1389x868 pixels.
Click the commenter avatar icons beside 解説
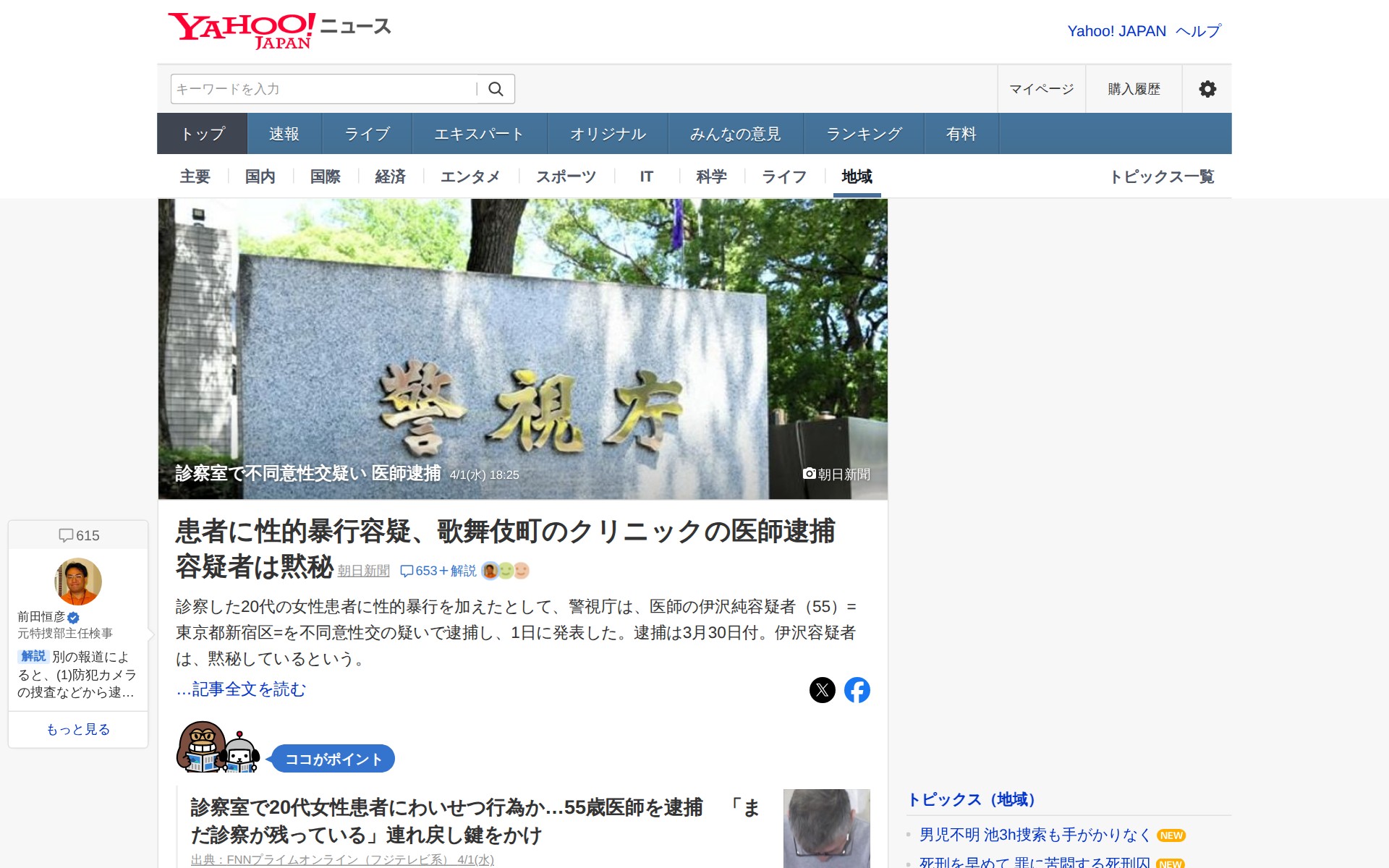click(x=506, y=571)
